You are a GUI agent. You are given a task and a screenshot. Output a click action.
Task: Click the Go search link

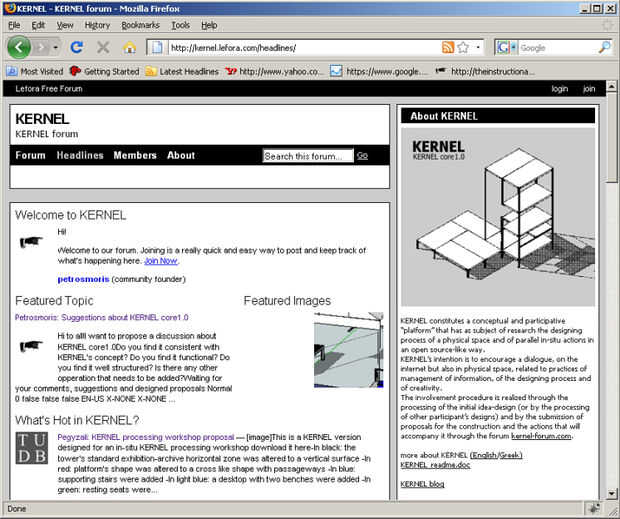(362, 156)
